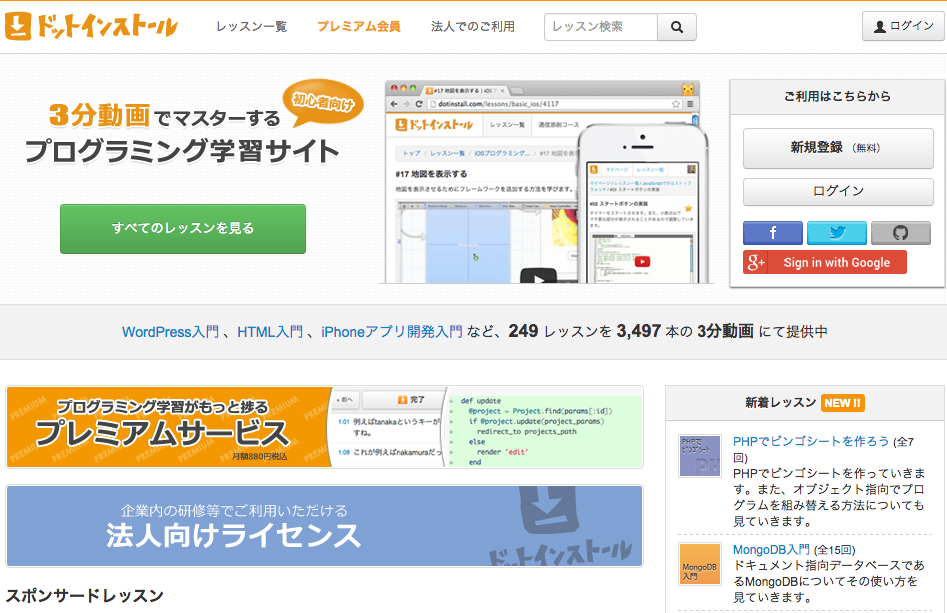Play the video in the hero screenshot
947x613 pixels.
coord(538,278)
